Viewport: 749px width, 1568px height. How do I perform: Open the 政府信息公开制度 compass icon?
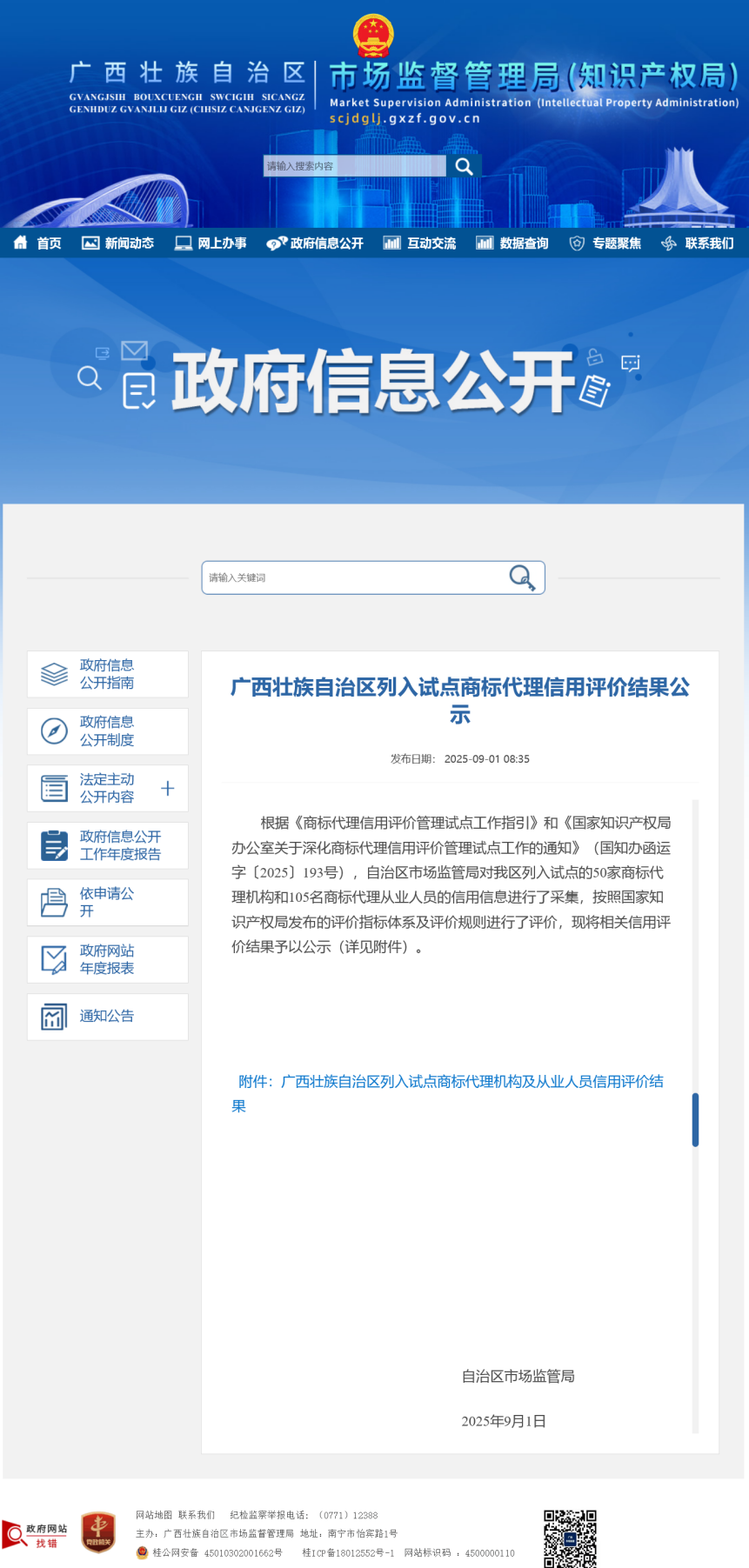pyautogui.click(x=54, y=731)
